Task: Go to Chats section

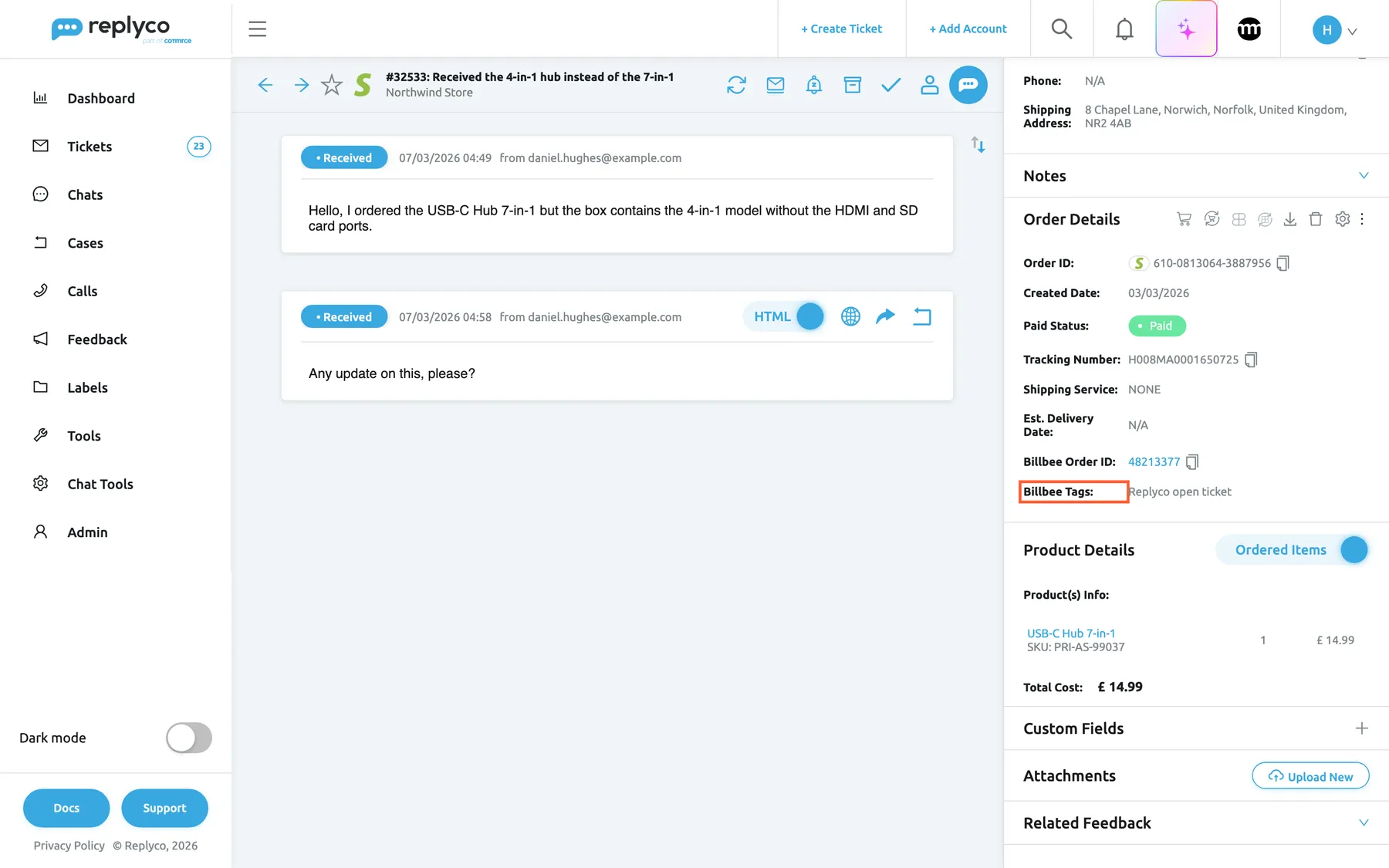Action: [85, 194]
